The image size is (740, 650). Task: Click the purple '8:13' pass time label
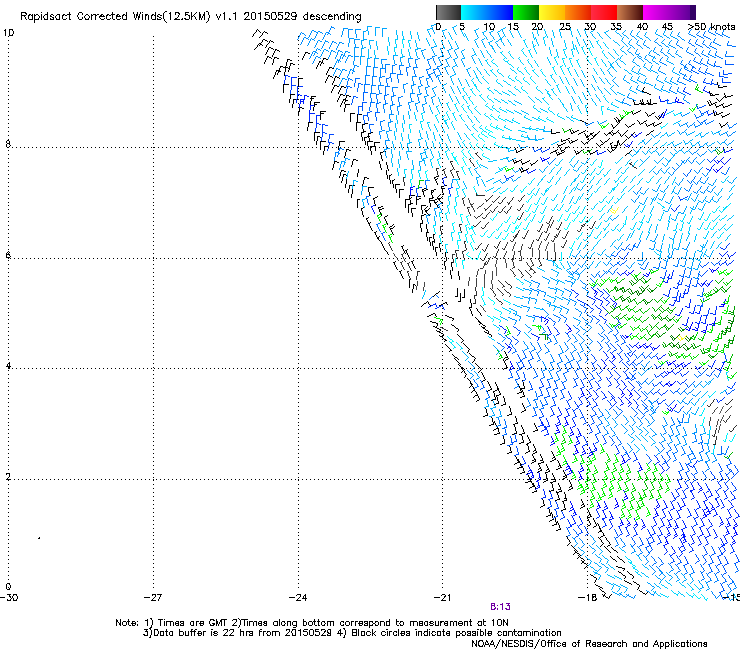pos(500,607)
